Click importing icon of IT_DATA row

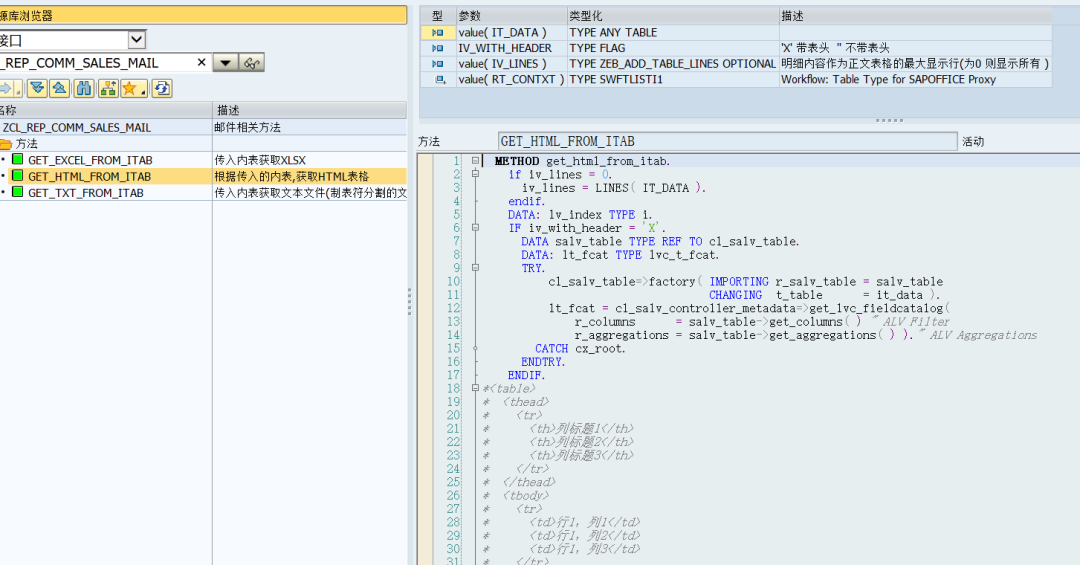[437, 32]
